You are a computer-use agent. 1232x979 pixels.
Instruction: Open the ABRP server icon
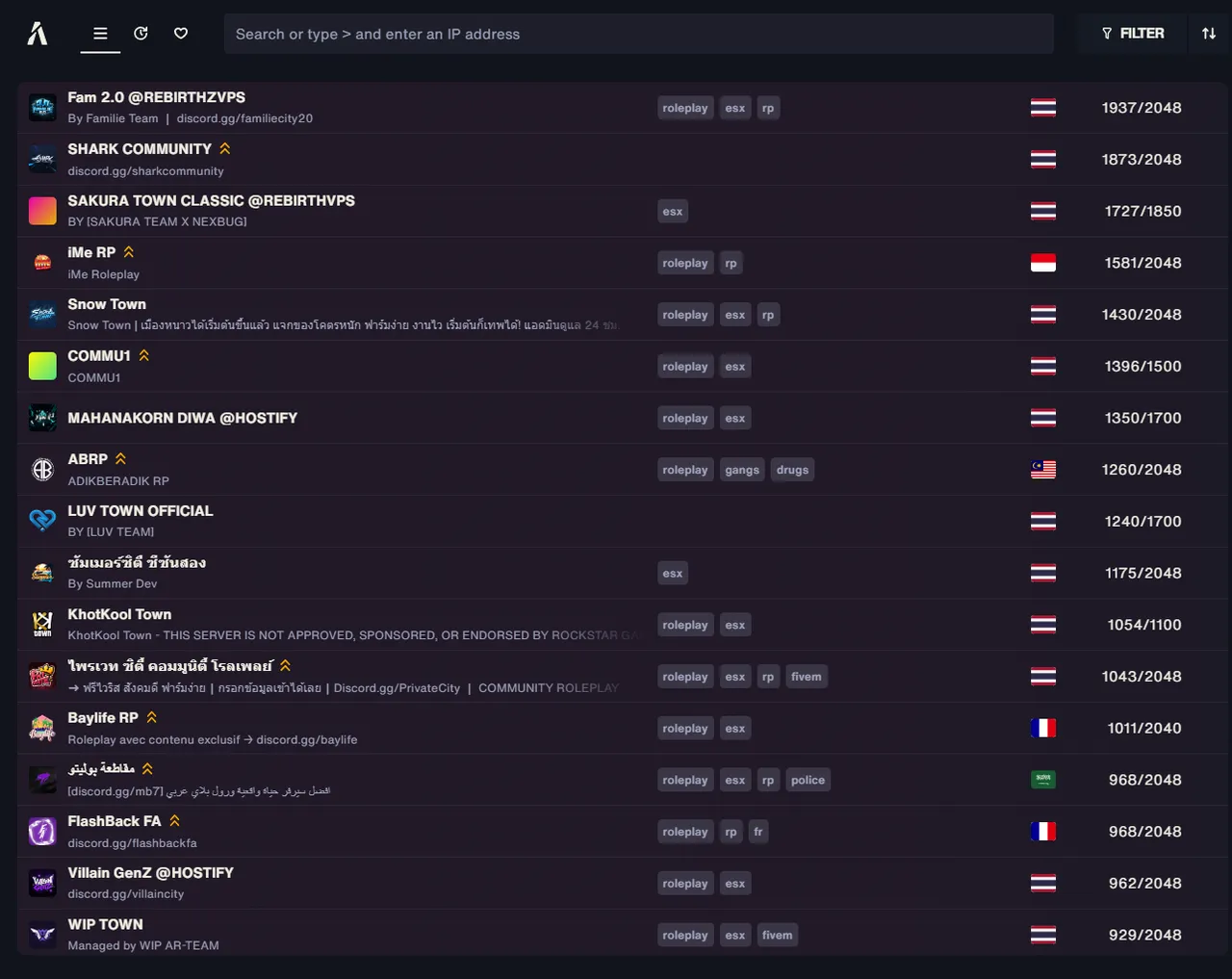pos(42,470)
